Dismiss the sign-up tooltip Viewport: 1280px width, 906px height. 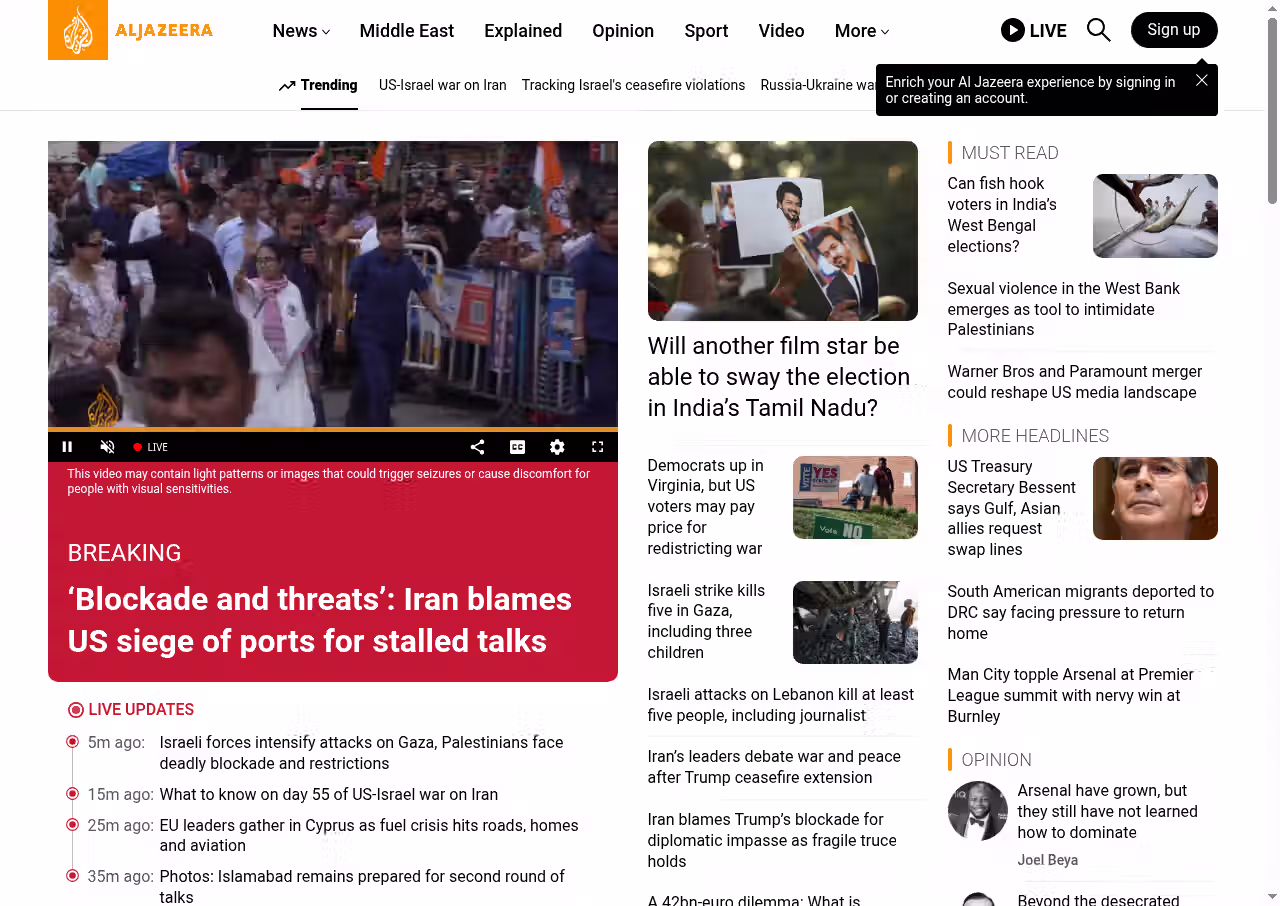pos(1201,80)
